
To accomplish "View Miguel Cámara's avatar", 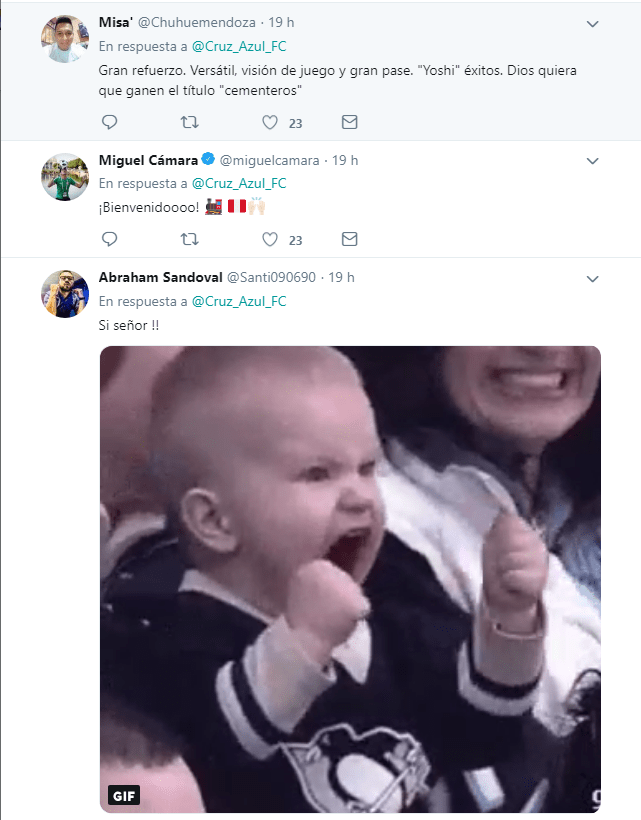I will (x=66, y=177).
